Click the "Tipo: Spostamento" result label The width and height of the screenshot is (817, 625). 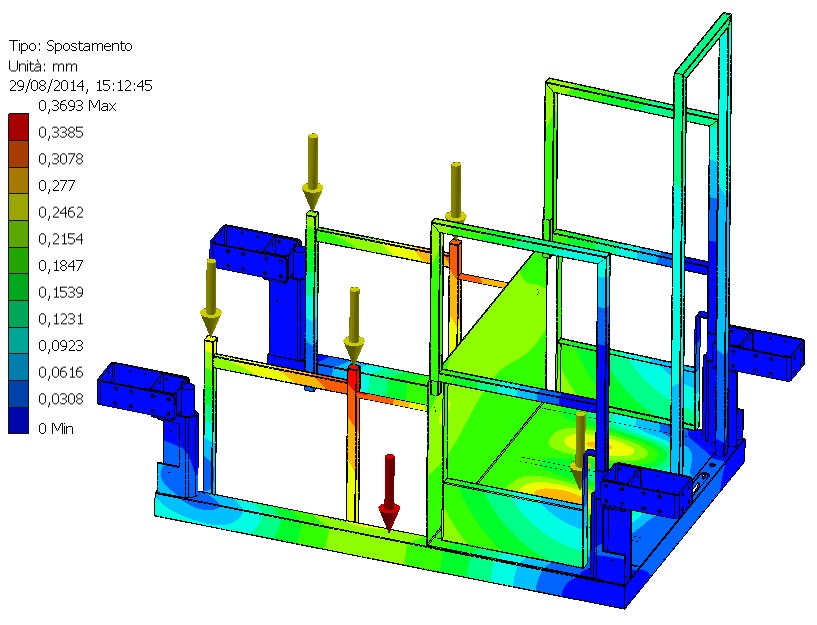[70, 46]
